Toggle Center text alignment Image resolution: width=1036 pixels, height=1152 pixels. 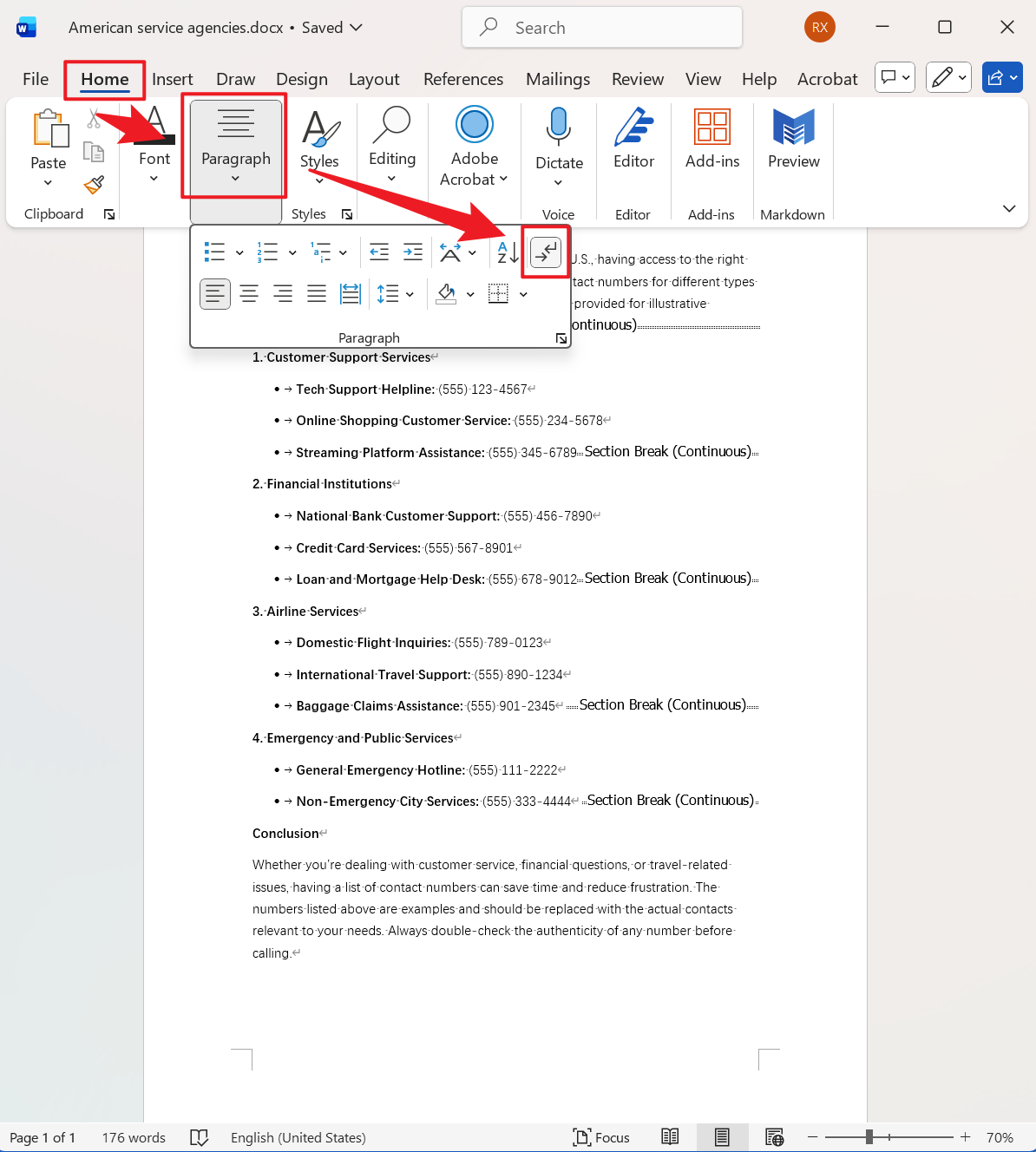pos(249,293)
